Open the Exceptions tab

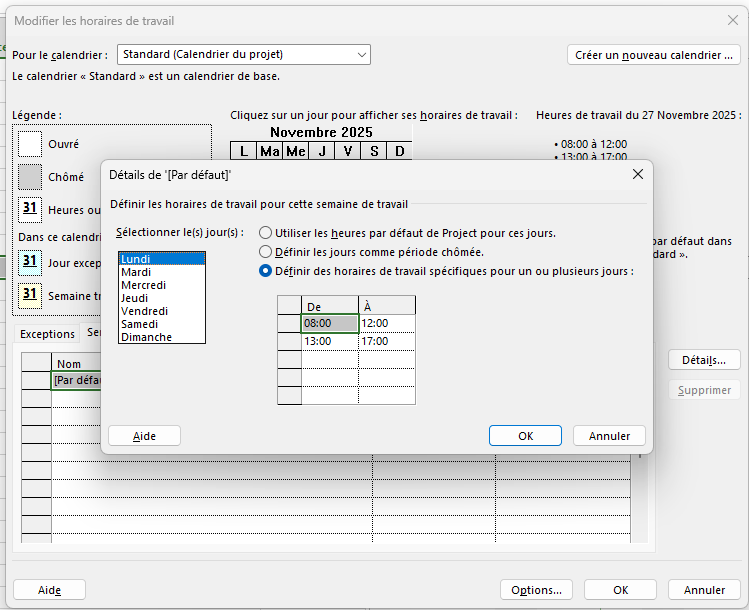47,334
